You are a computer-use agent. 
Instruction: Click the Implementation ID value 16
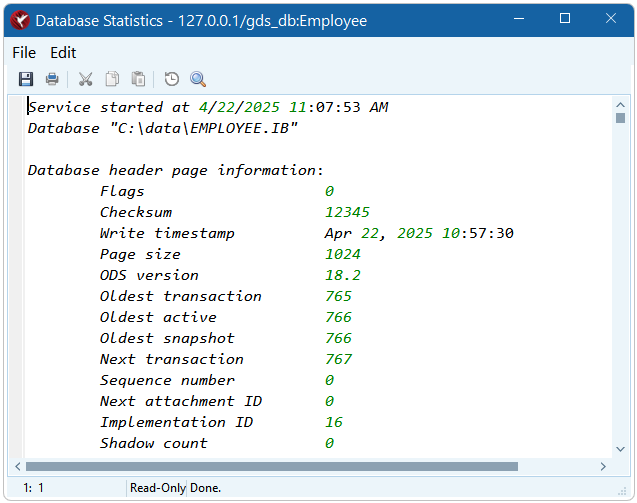point(334,422)
